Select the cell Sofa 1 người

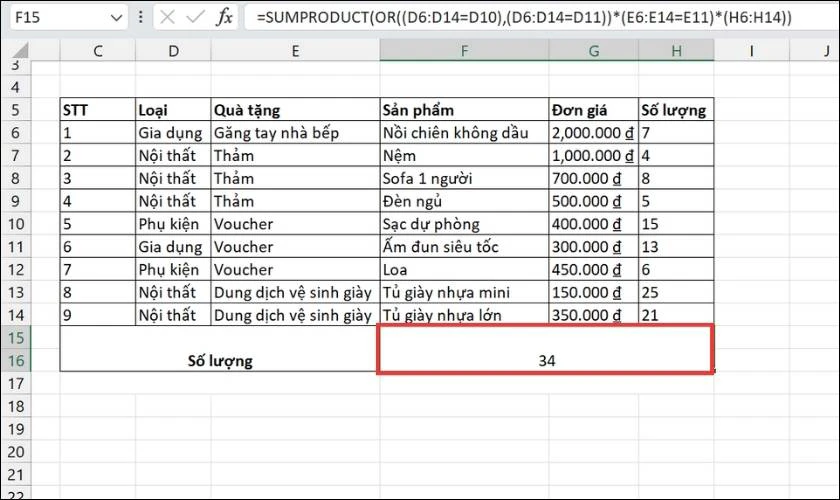pyautogui.click(x=464, y=178)
